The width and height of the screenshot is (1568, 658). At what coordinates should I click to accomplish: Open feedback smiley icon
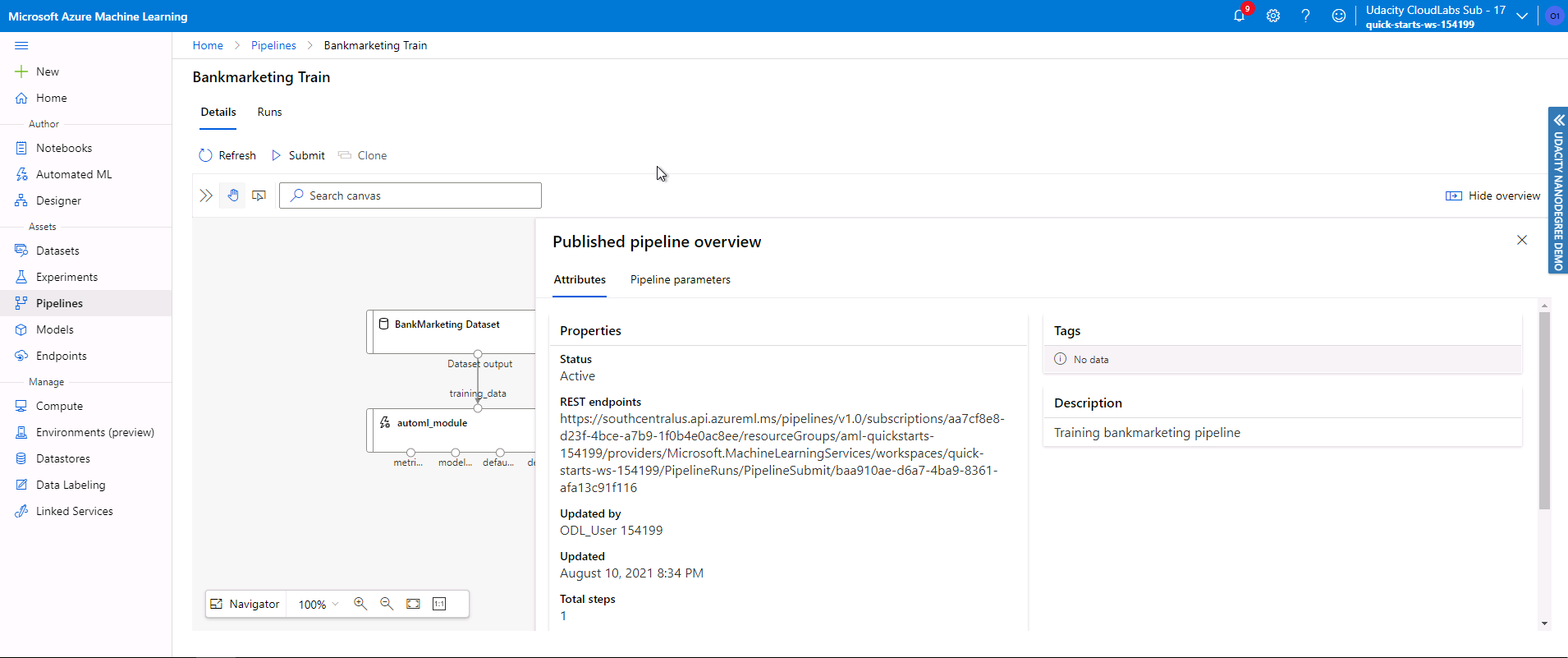click(x=1339, y=16)
